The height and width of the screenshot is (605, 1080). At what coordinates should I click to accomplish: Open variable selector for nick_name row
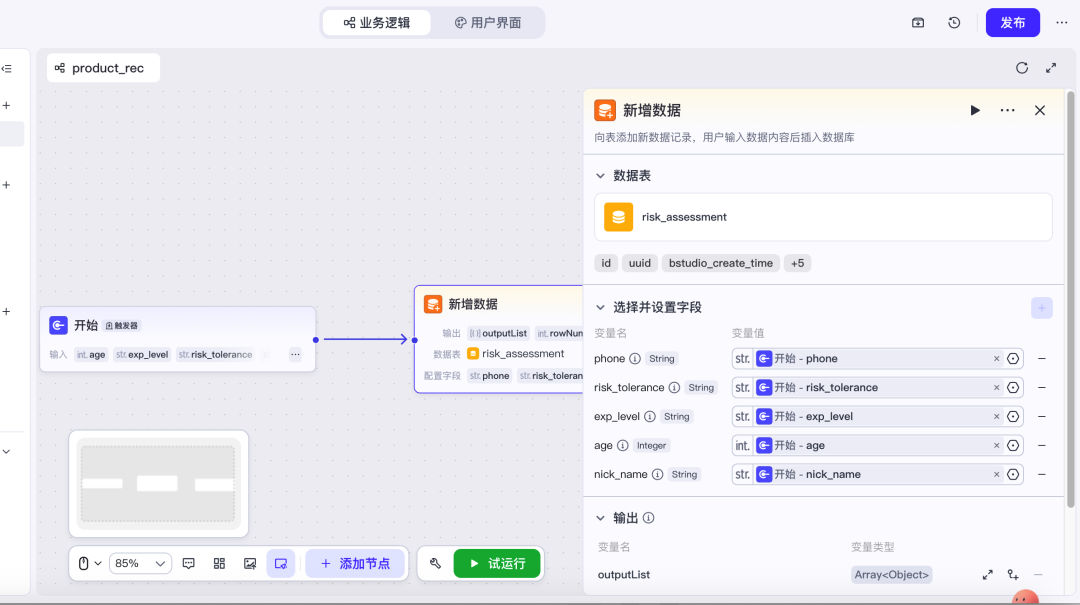tap(1013, 474)
